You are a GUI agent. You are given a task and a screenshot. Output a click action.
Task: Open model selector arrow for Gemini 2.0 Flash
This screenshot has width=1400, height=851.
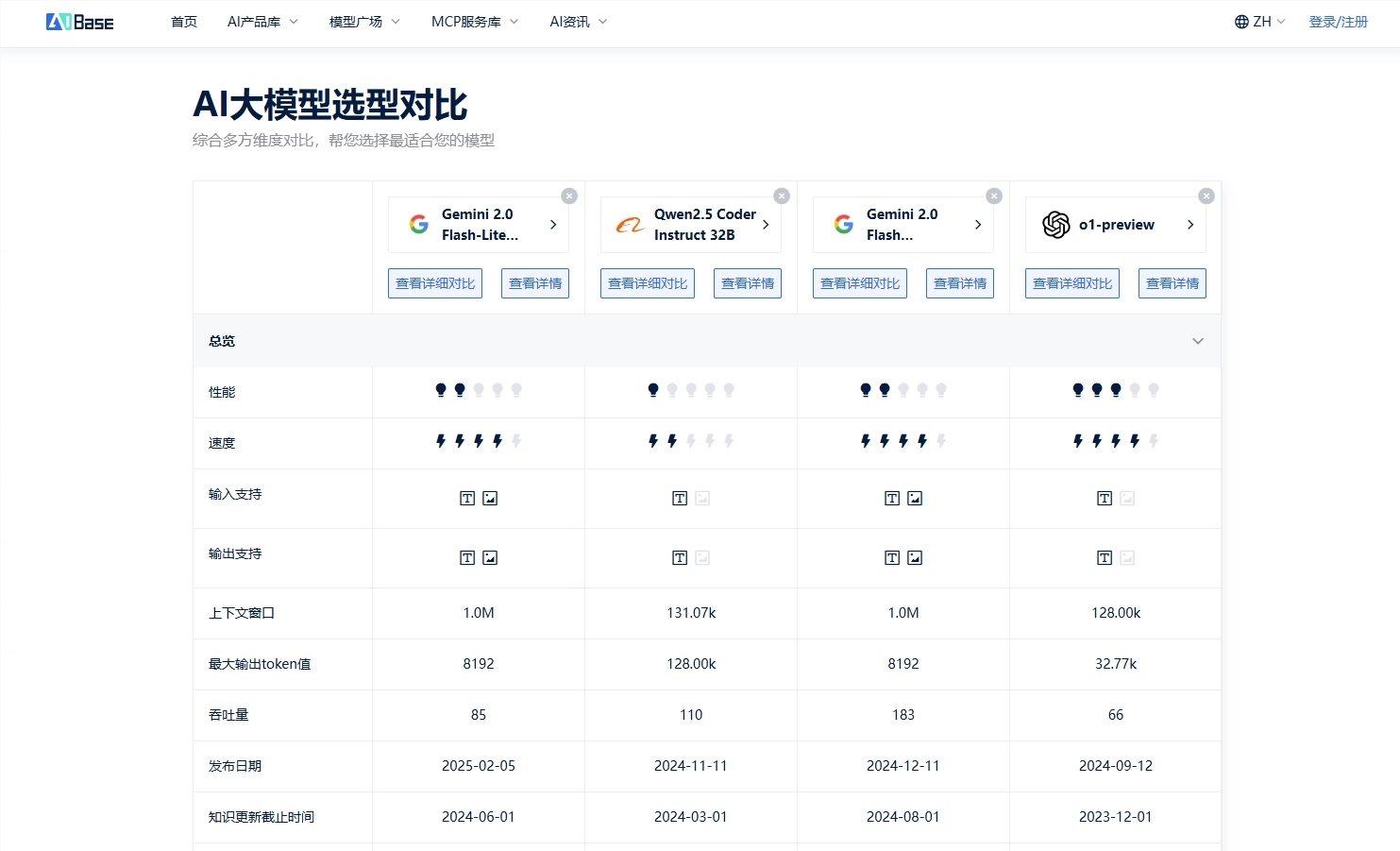pyautogui.click(x=978, y=225)
